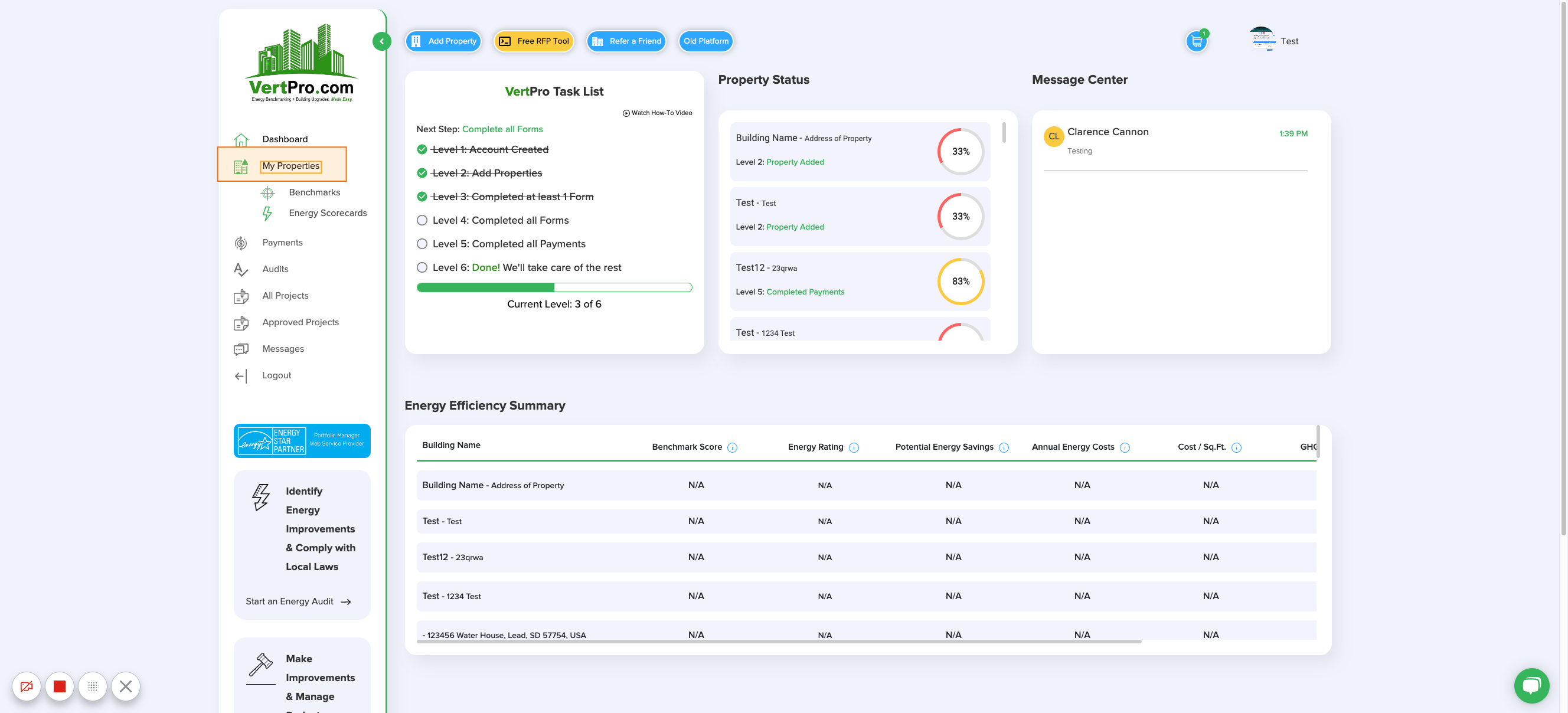Open Test - Test property status card
1568x713 pixels.
pyautogui.click(x=860, y=217)
